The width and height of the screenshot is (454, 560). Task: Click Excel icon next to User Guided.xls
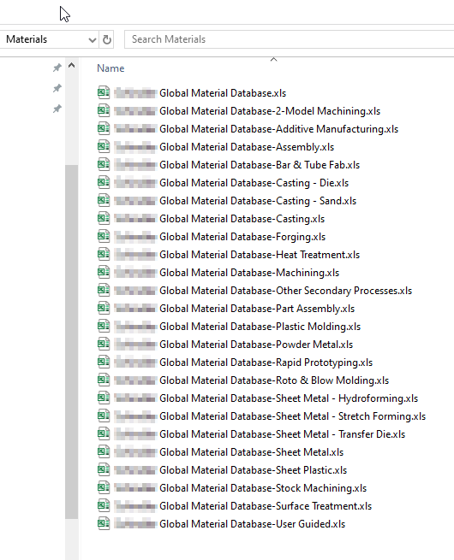coord(104,523)
